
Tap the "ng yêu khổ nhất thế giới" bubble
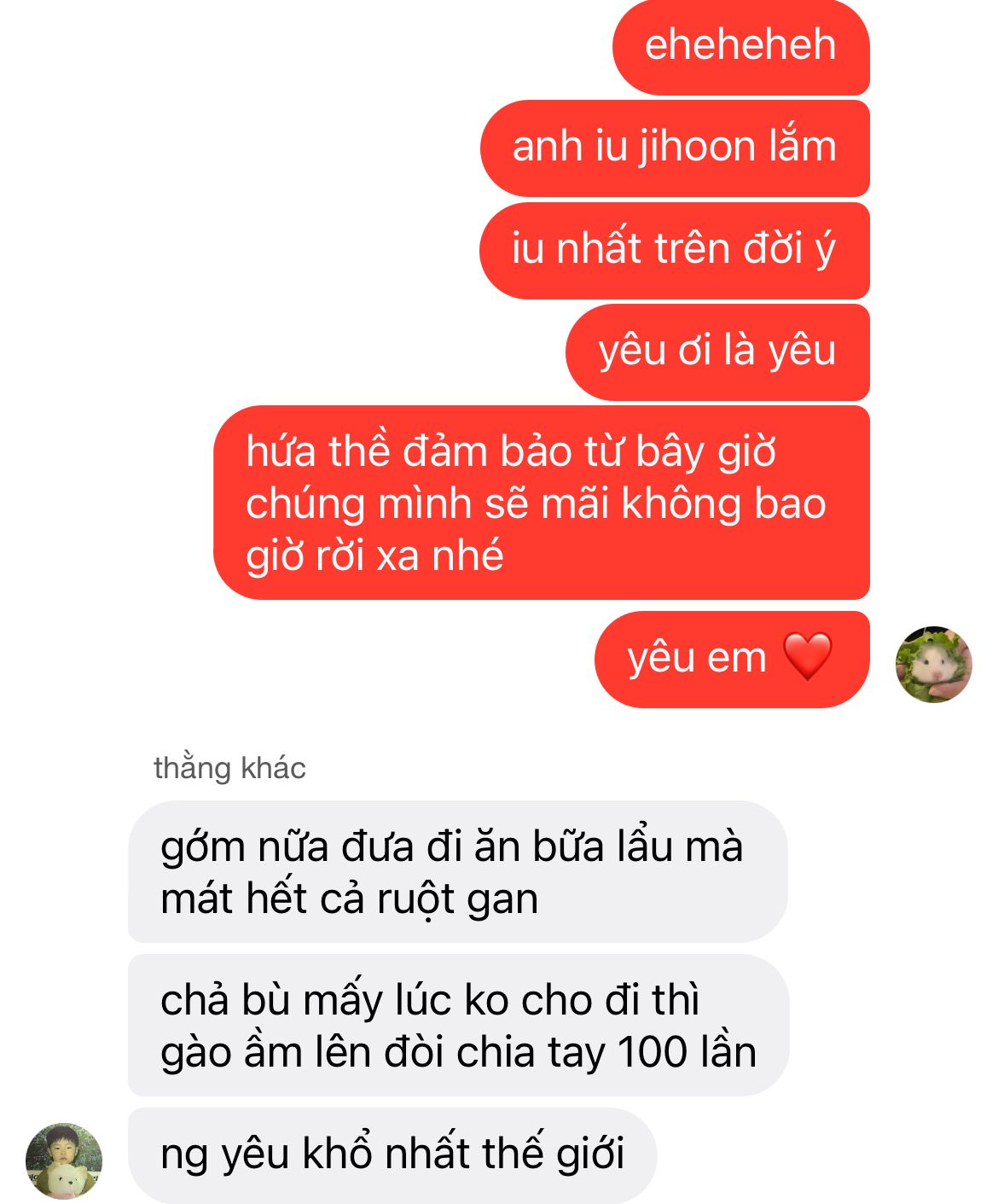(392, 1155)
